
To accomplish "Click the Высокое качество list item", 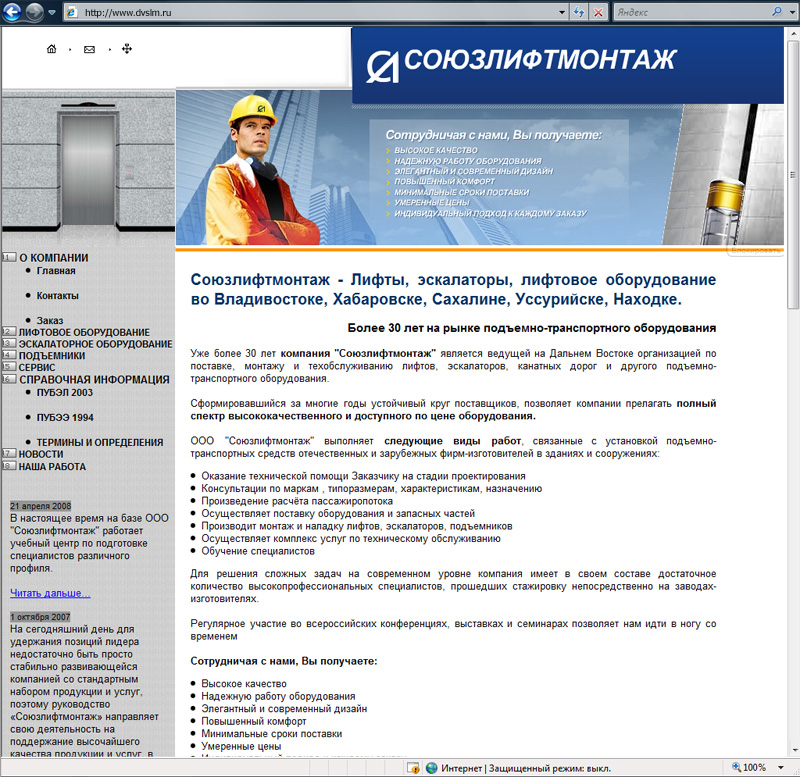I will (x=244, y=684).
